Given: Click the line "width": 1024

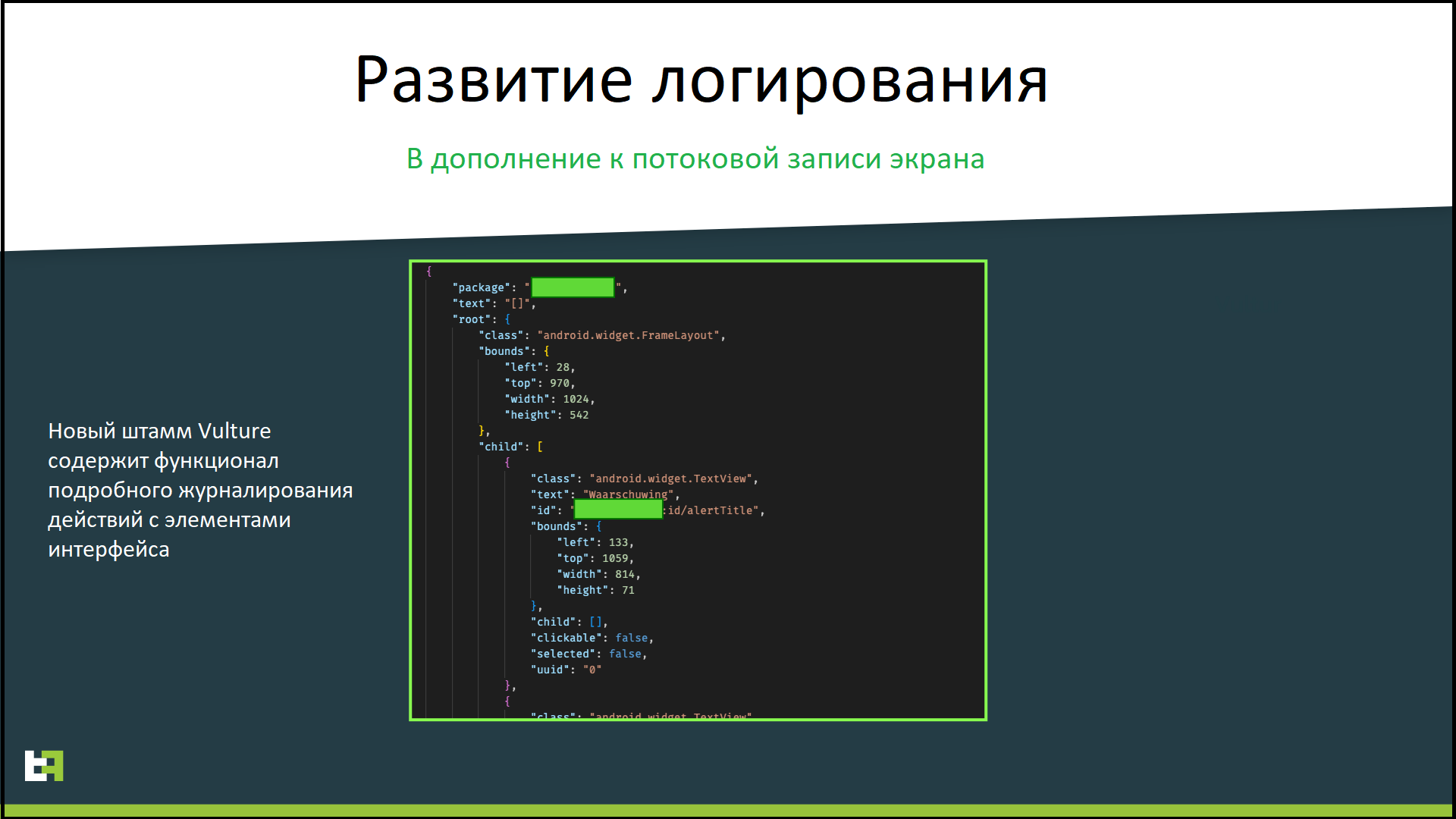Looking at the screenshot, I should point(550,399).
